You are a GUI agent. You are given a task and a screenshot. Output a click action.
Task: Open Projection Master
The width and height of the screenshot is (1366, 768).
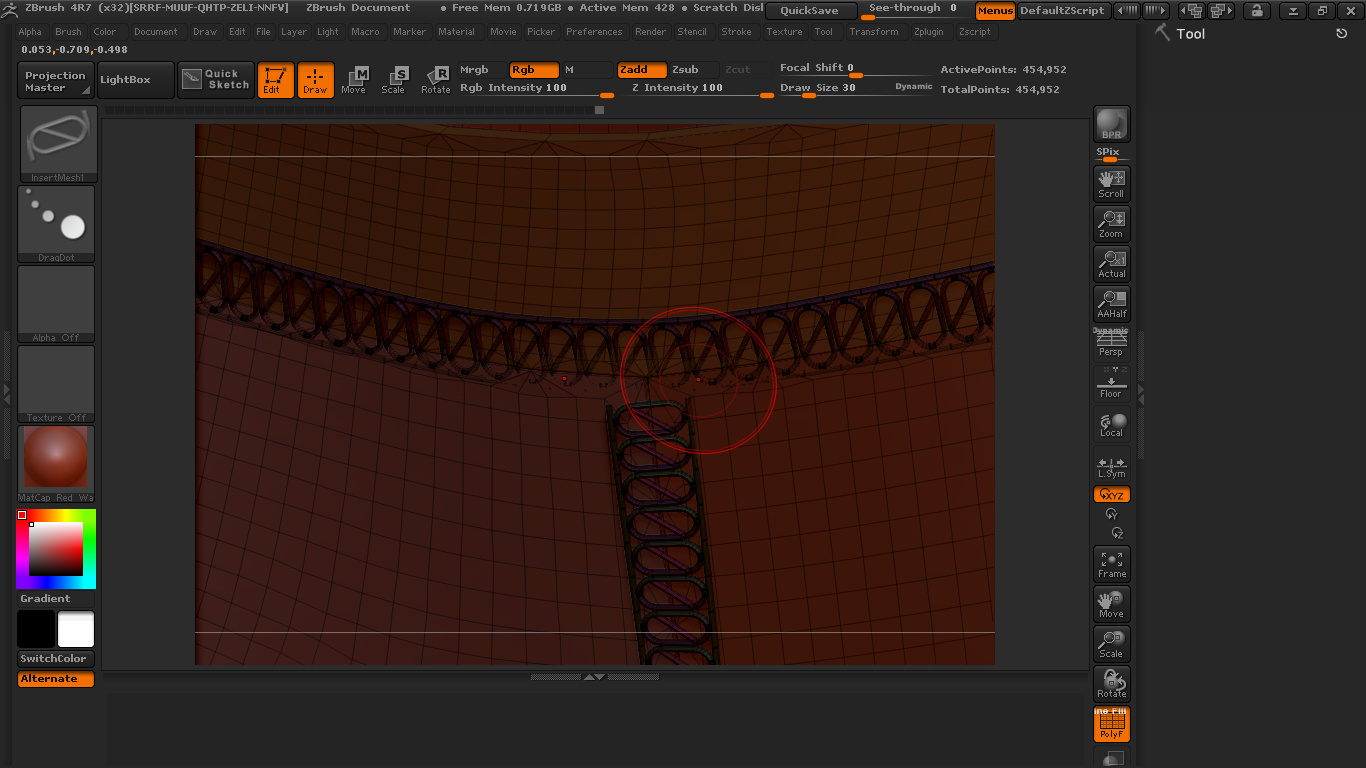pos(56,80)
